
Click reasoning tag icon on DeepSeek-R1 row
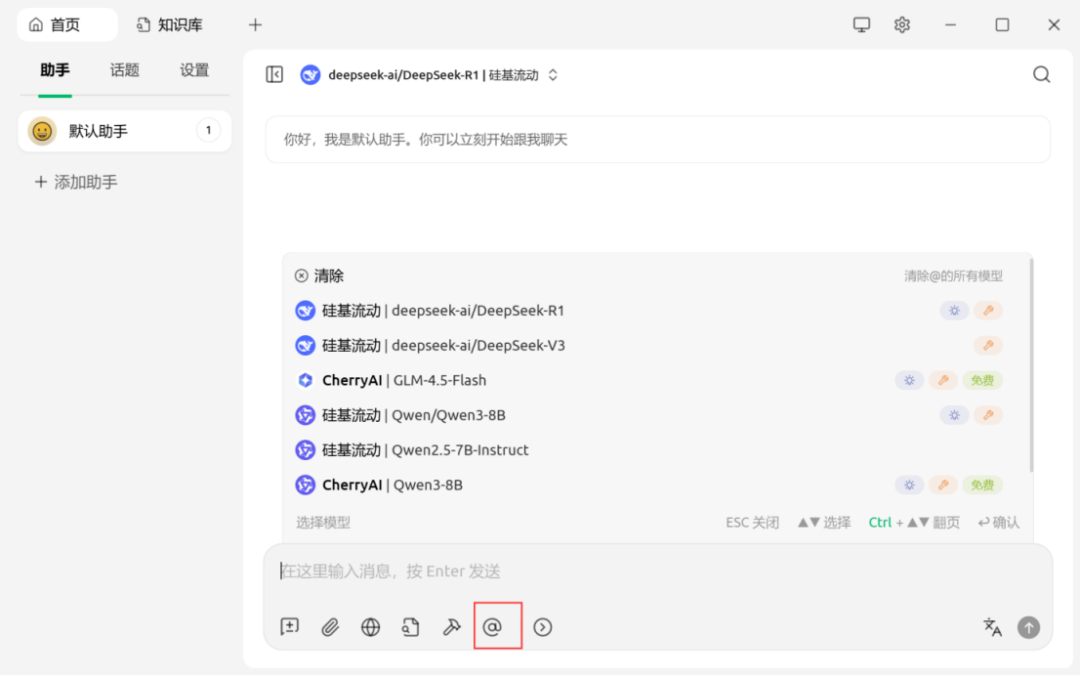(x=954, y=311)
